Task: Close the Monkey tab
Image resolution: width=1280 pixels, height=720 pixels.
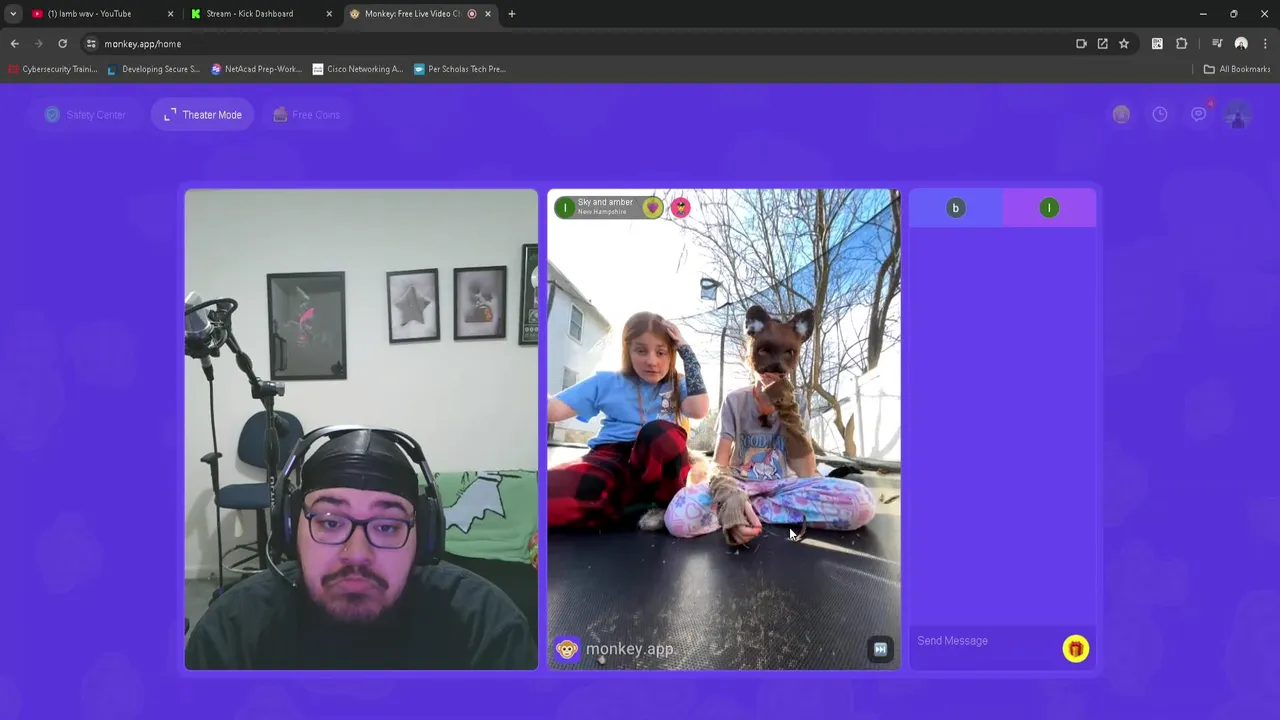Action: (x=488, y=14)
